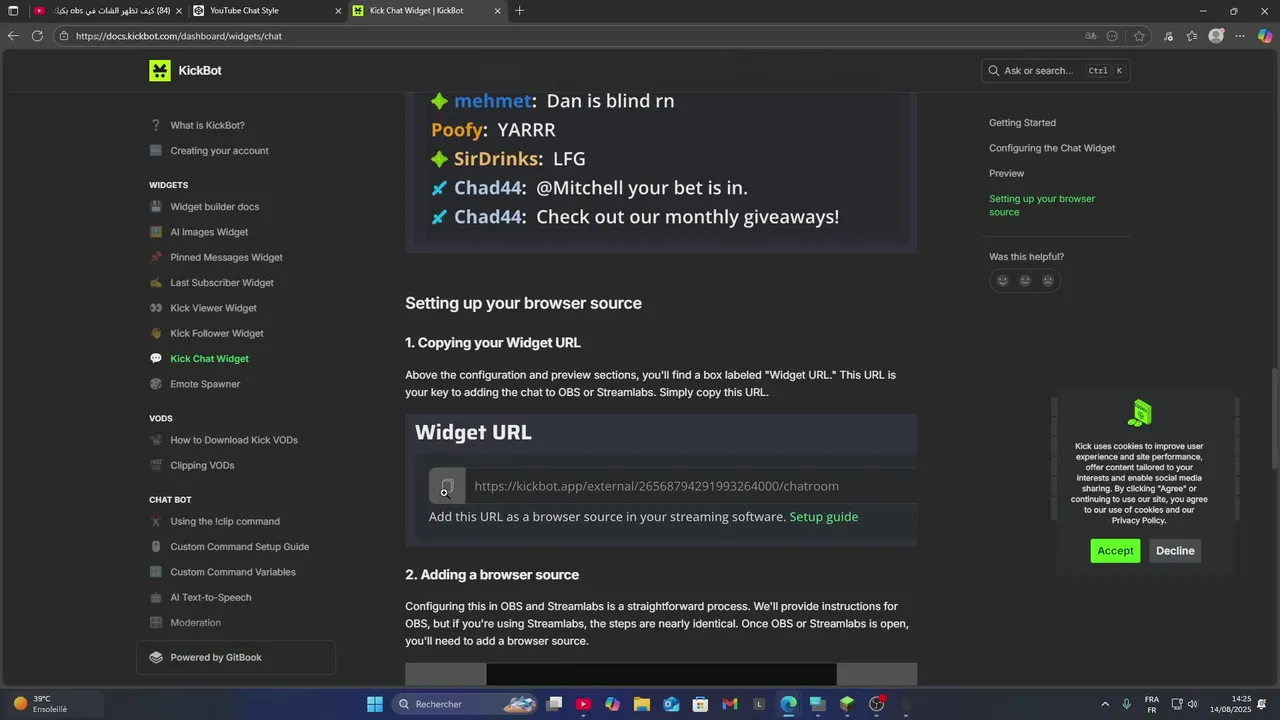Open What is KickBot? page
Image resolution: width=1280 pixels, height=720 pixels.
point(207,125)
